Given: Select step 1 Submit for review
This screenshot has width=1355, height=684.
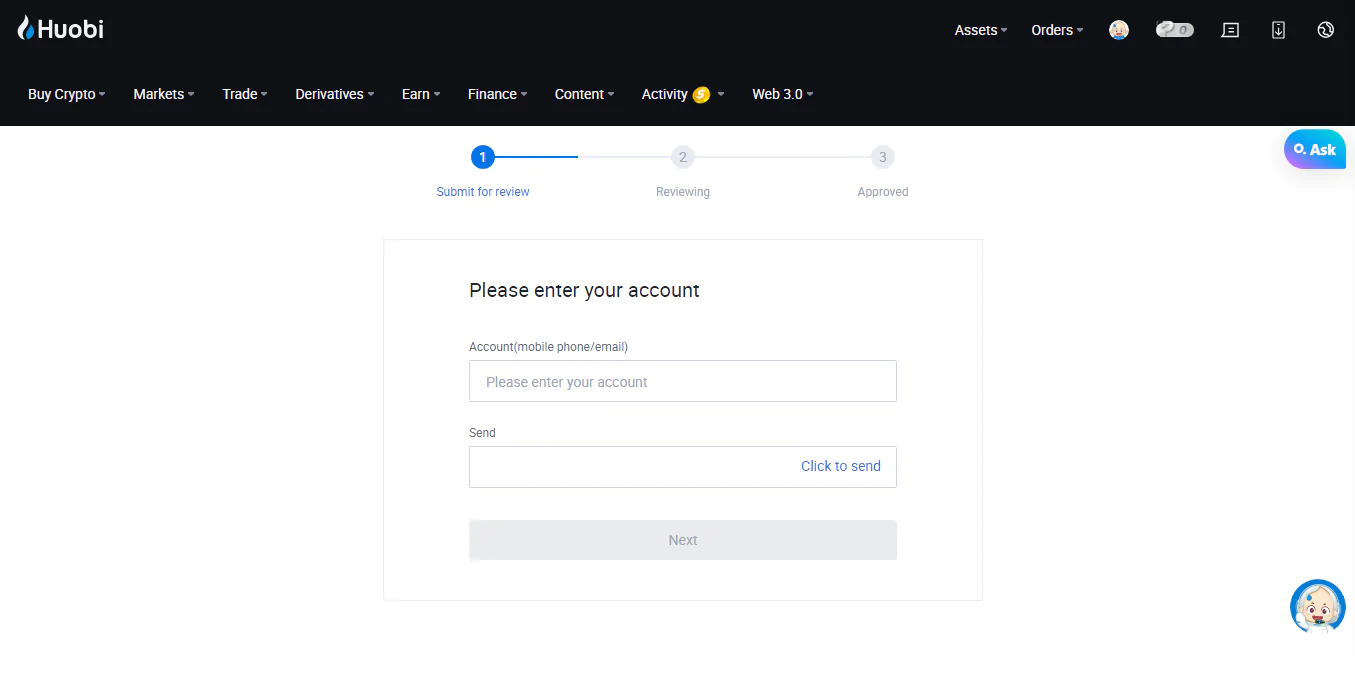Looking at the screenshot, I should [483, 171].
